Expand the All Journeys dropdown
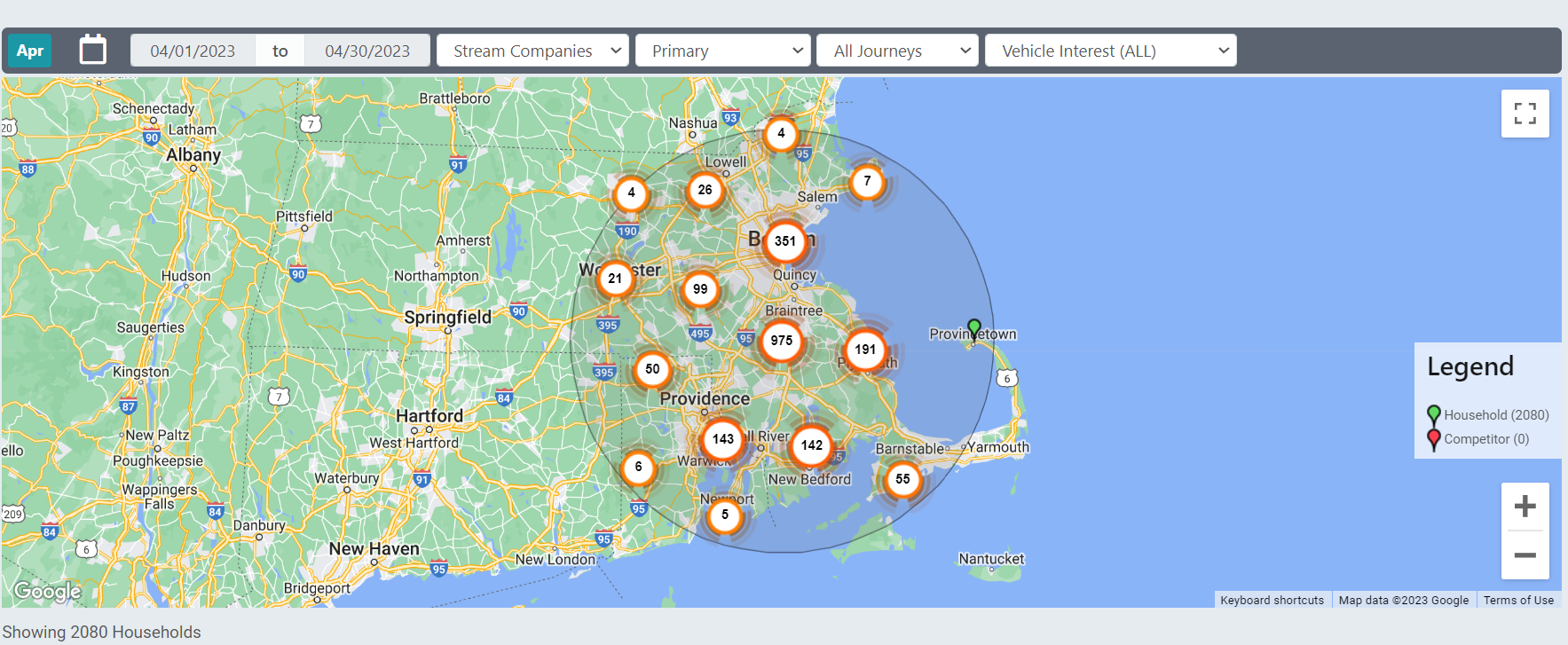Image resolution: width=1568 pixels, height=645 pixels. (x=897, y=51)
